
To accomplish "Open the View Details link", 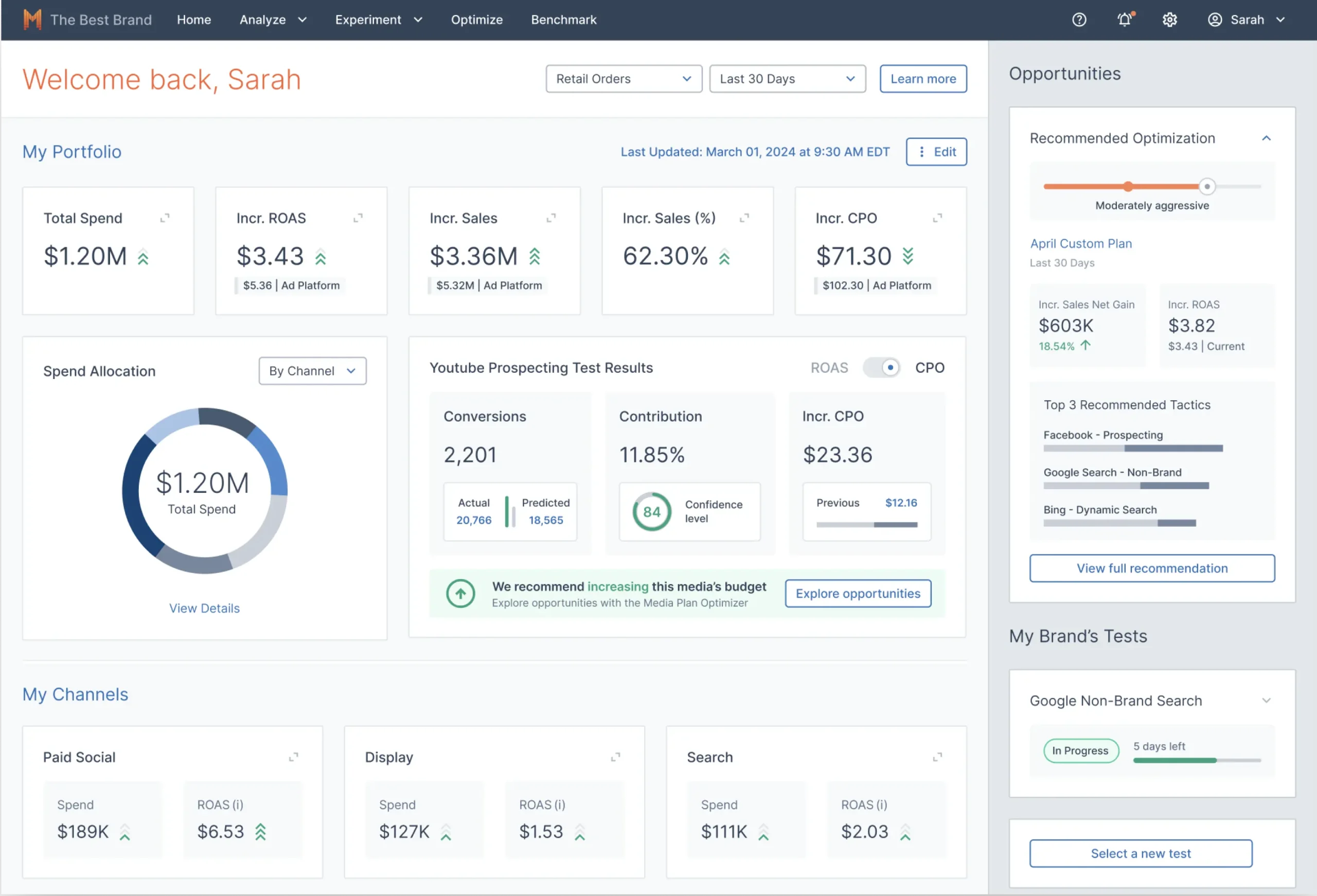I will 205,608.
